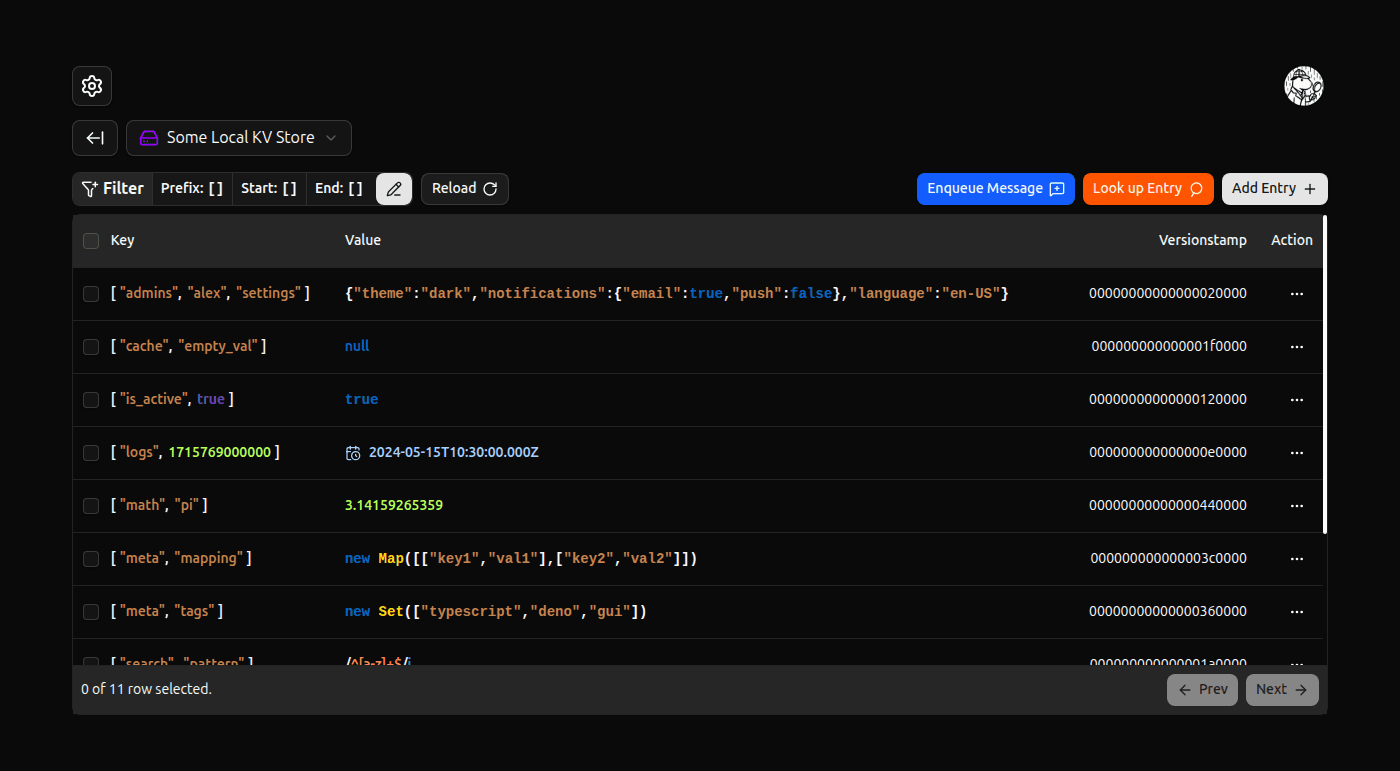
Task: Open the settings gear
Action: tap(91, 86)
